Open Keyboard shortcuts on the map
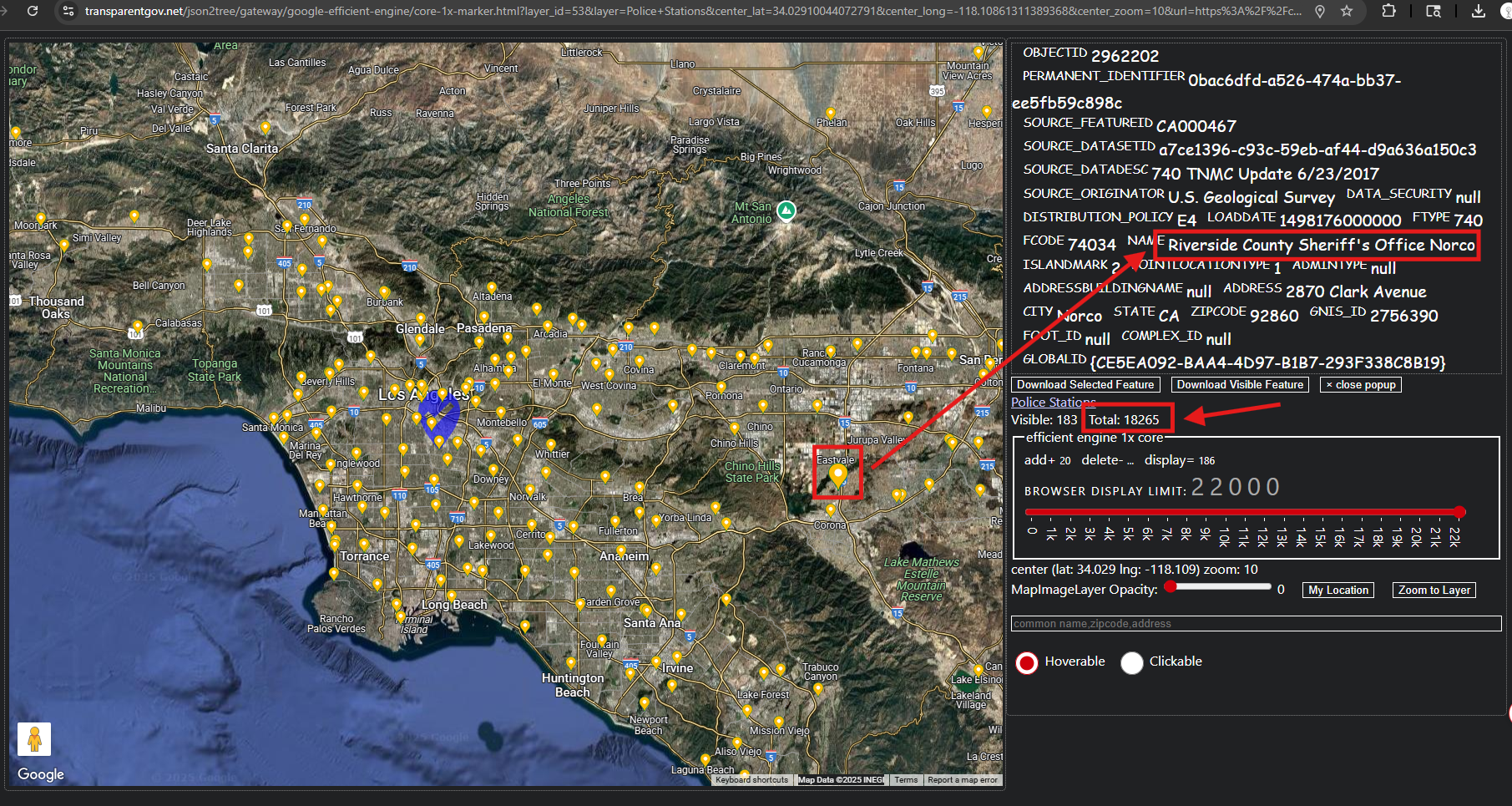The height and width of the screenshot is (806, 1512). pyautogui.click(x=751, y=780)
